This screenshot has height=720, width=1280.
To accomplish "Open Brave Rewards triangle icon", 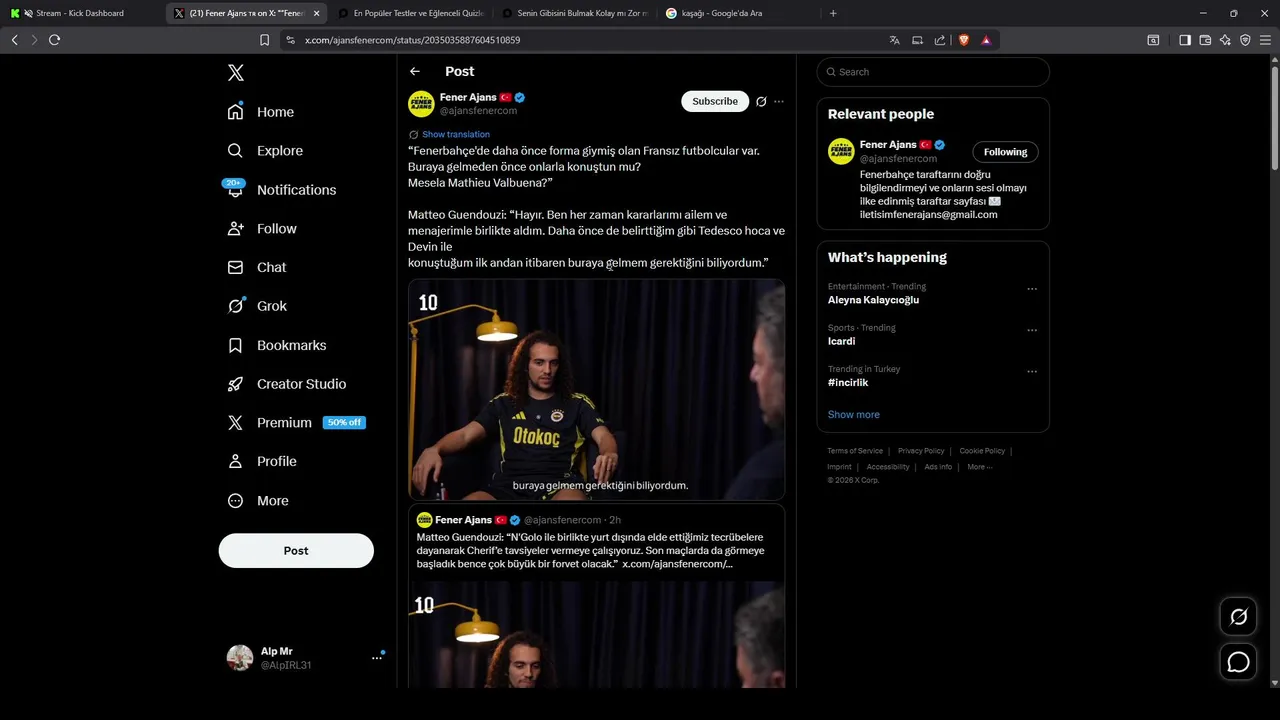I will [986, 40].
